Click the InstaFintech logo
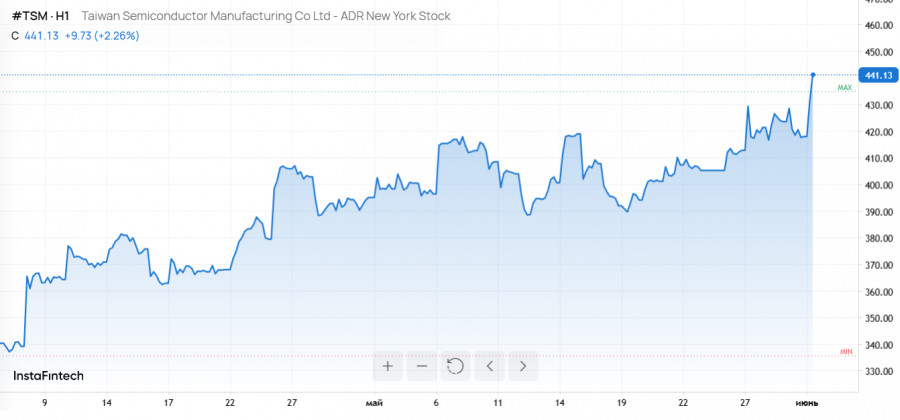 (48, 376)
